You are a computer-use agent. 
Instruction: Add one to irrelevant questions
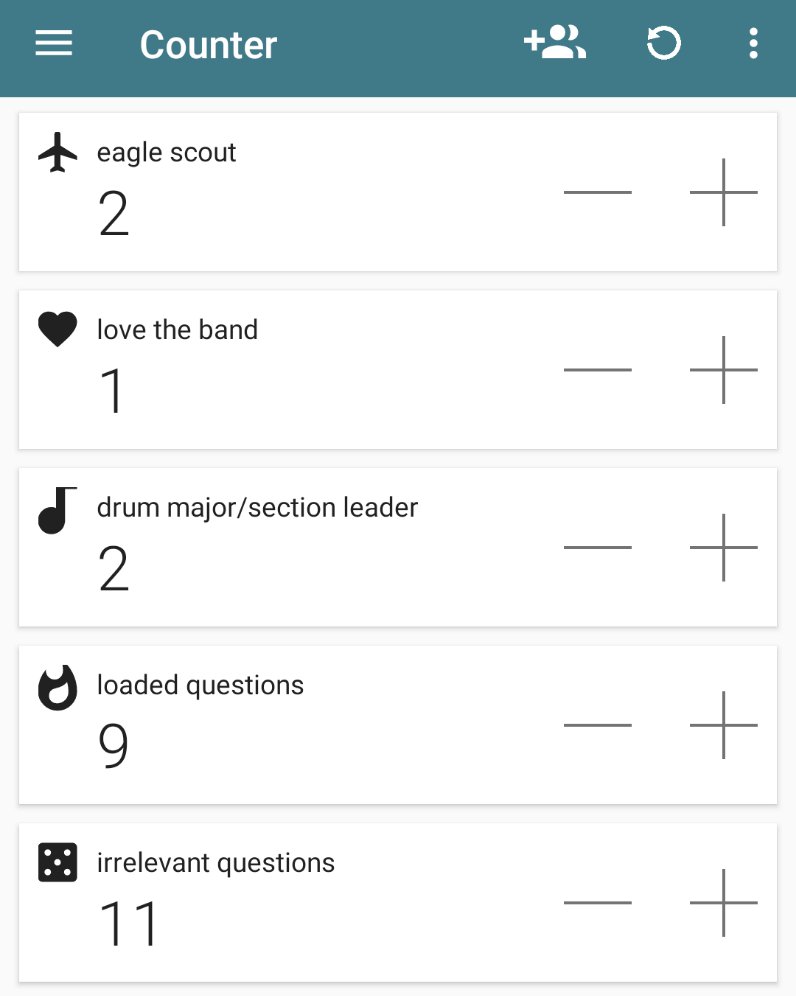click(724, 903)
